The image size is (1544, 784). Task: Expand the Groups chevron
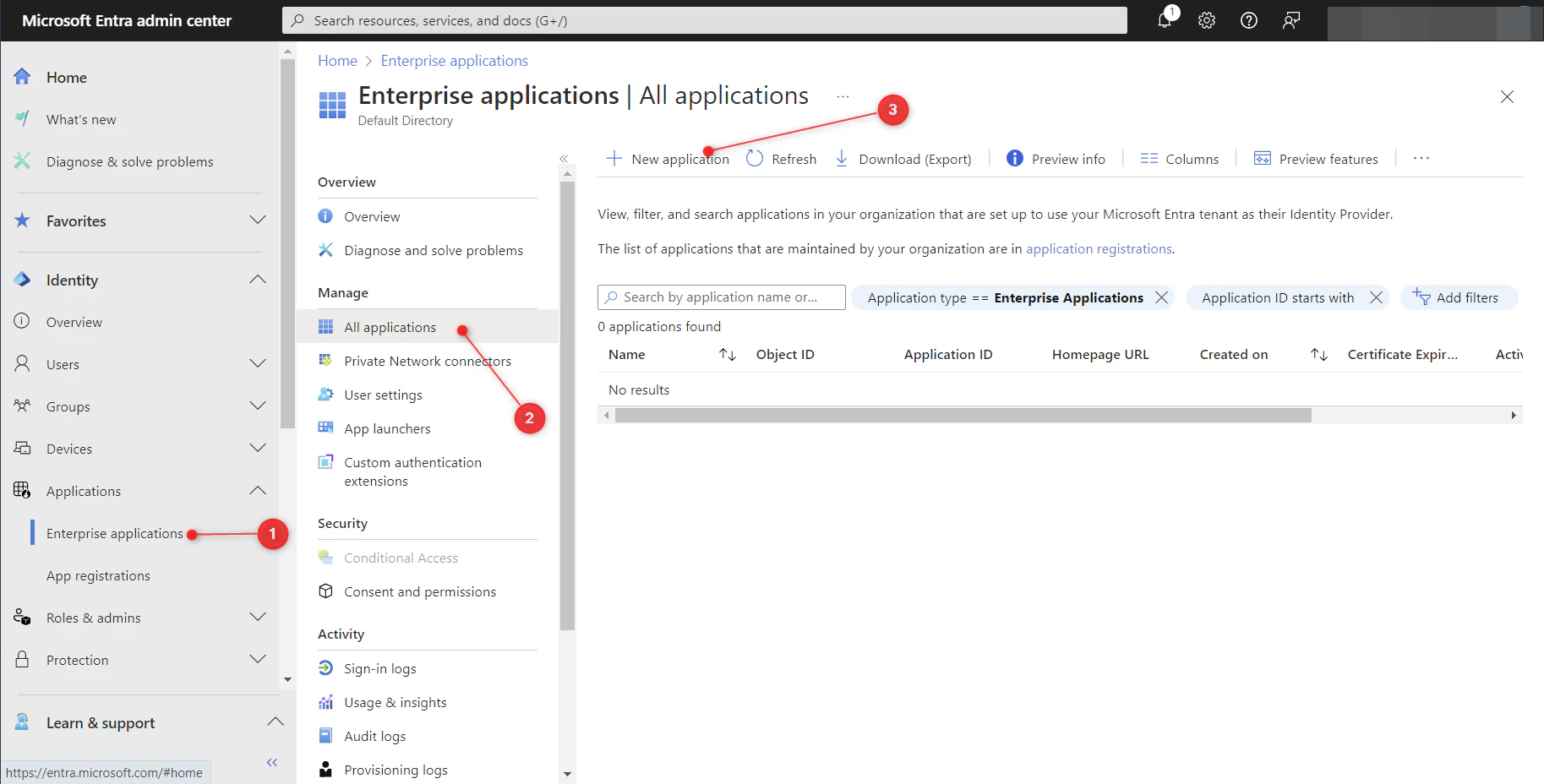click(258, 406)
